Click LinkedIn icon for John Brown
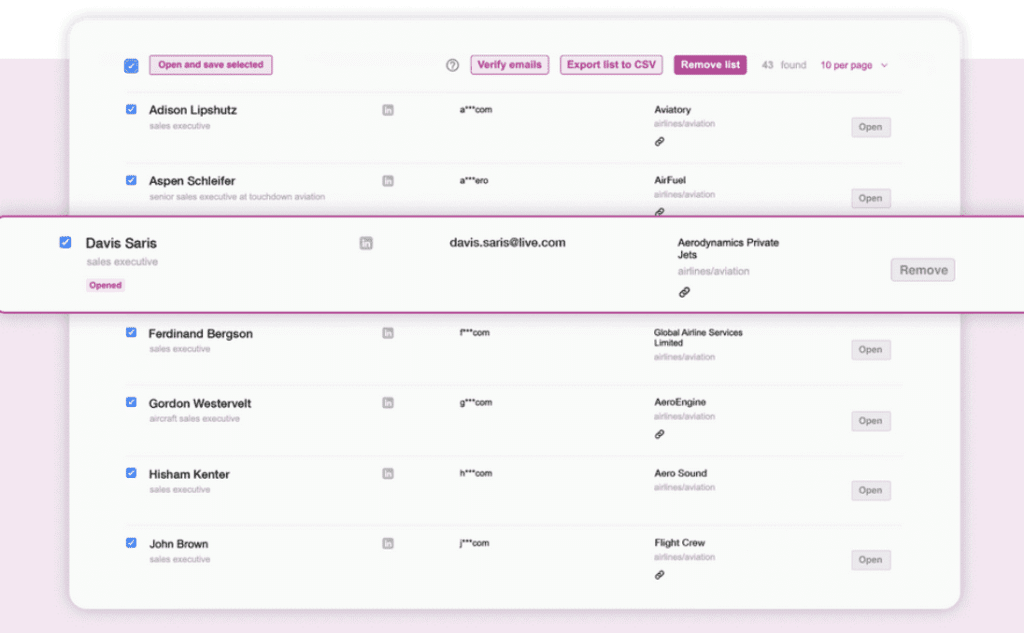 (388, 544)
